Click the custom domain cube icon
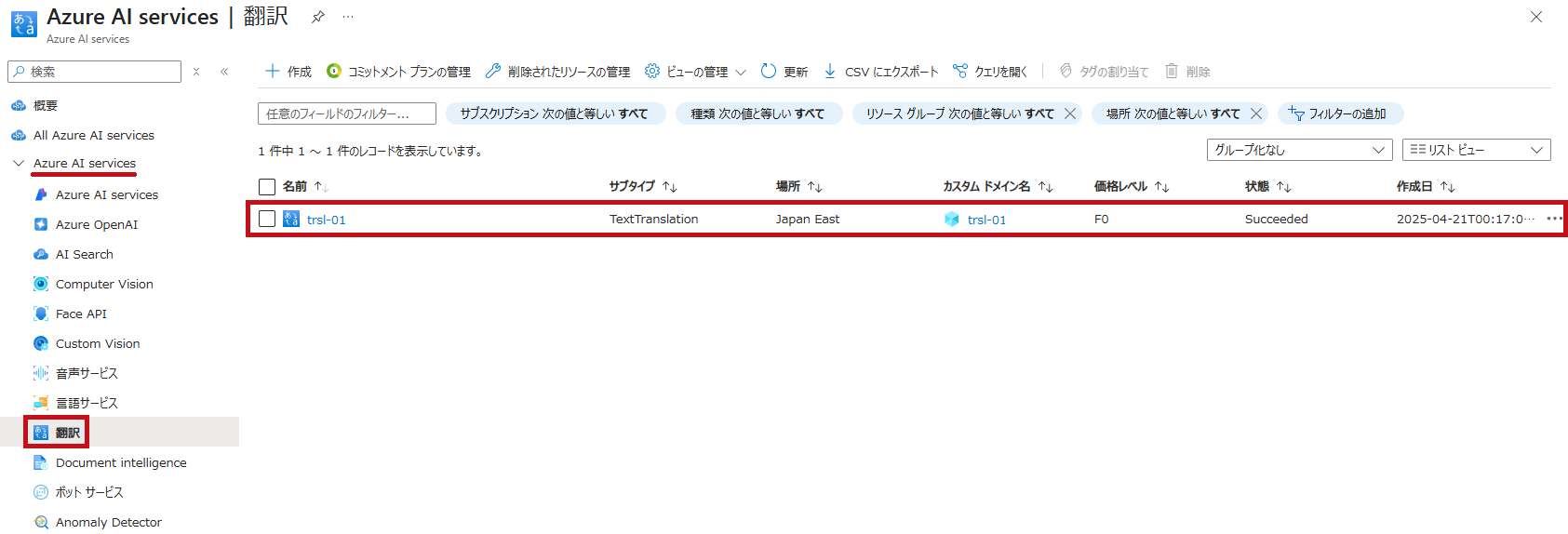1568x534 pixels. tap(952, 219)
